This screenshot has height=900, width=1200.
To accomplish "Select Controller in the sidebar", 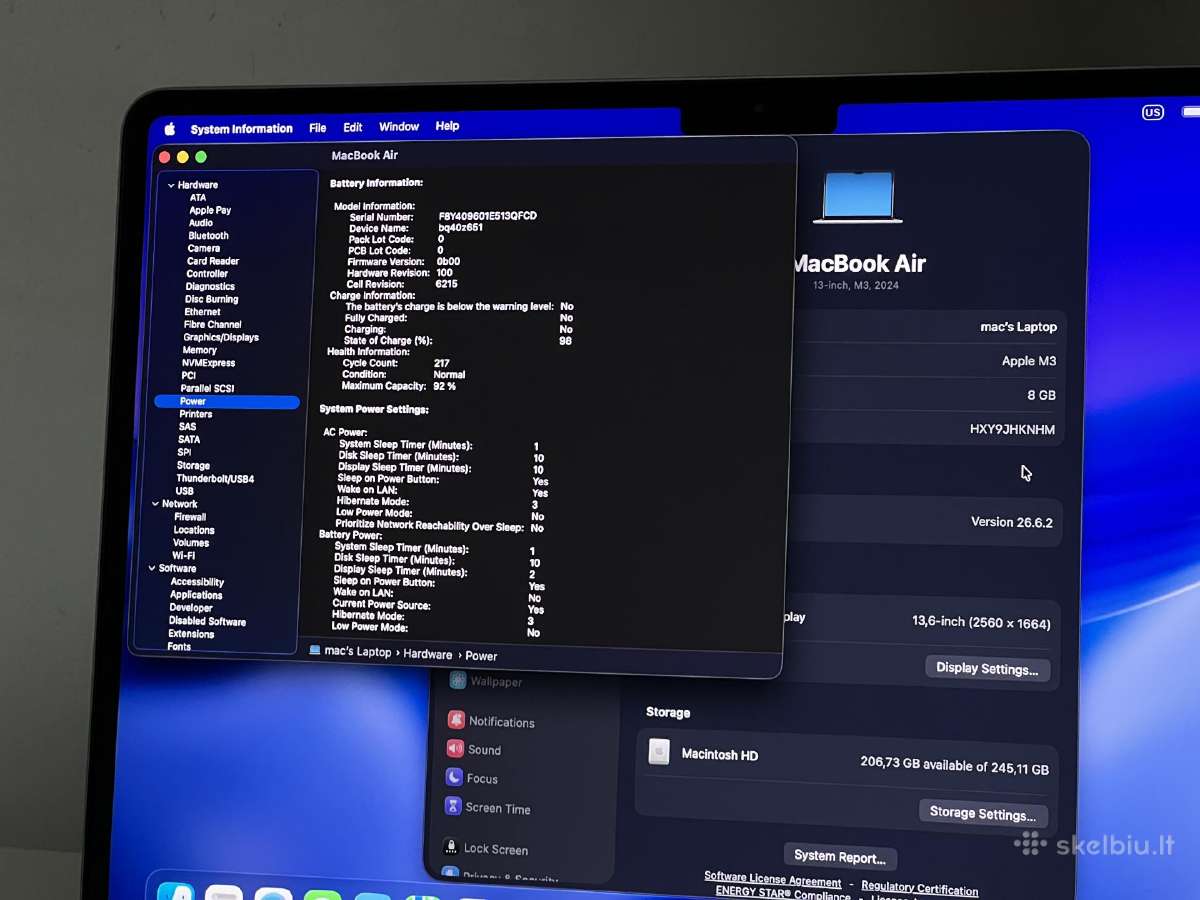I will click(x=207, y=274).
